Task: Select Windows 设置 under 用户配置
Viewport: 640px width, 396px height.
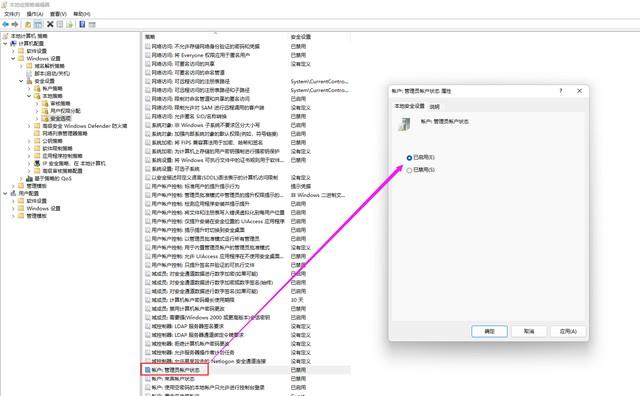Action: (x=43, y=208)
